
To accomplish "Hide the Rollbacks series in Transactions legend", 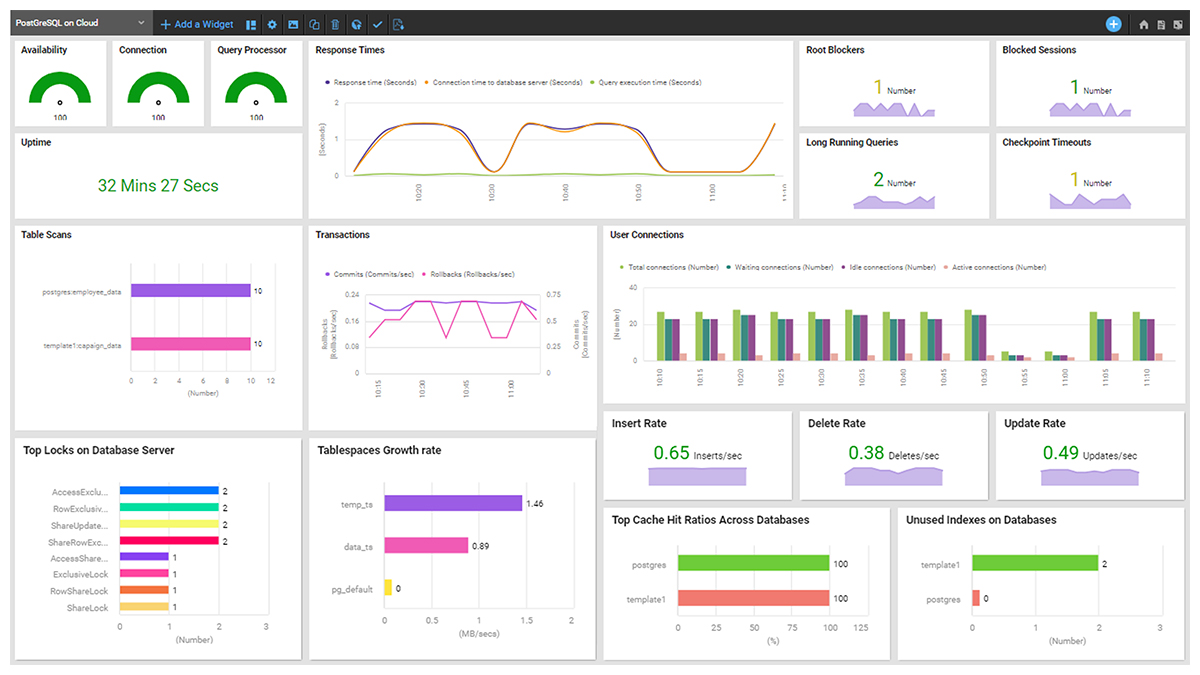I will 468,274.
